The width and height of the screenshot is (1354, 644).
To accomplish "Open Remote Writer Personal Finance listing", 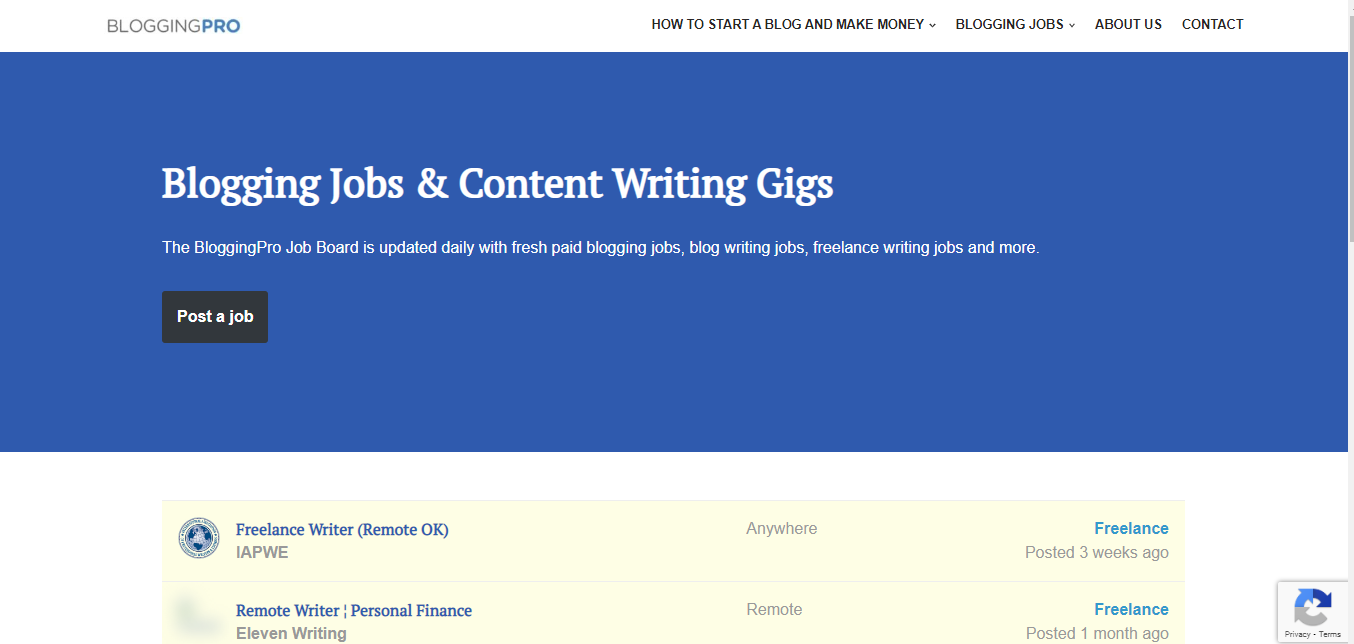I will coord(354,611).
